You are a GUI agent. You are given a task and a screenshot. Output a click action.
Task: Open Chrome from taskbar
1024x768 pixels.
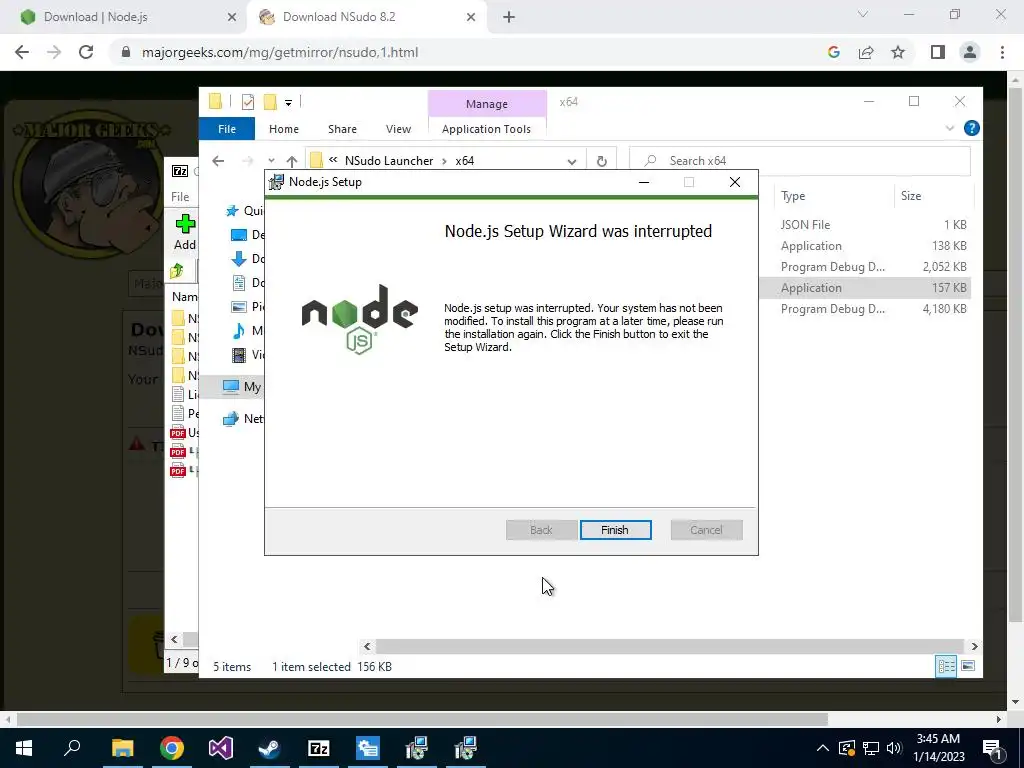coord(172,748)
